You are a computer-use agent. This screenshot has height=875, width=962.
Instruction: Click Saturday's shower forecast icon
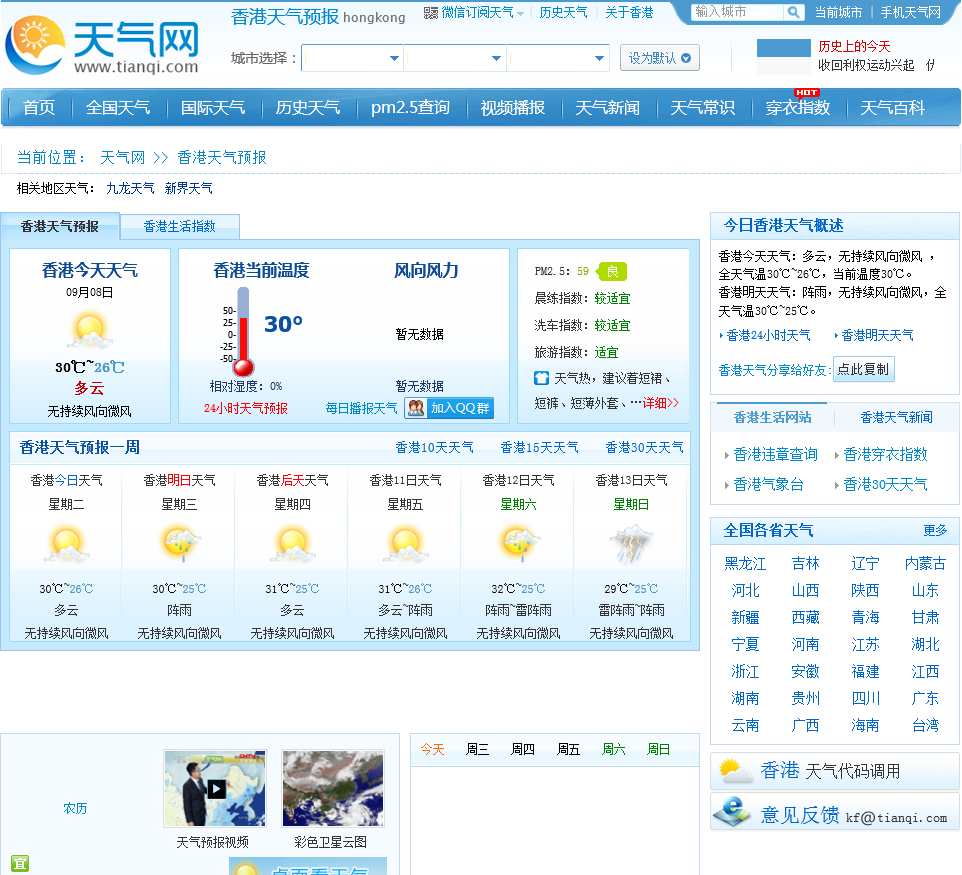518,545
